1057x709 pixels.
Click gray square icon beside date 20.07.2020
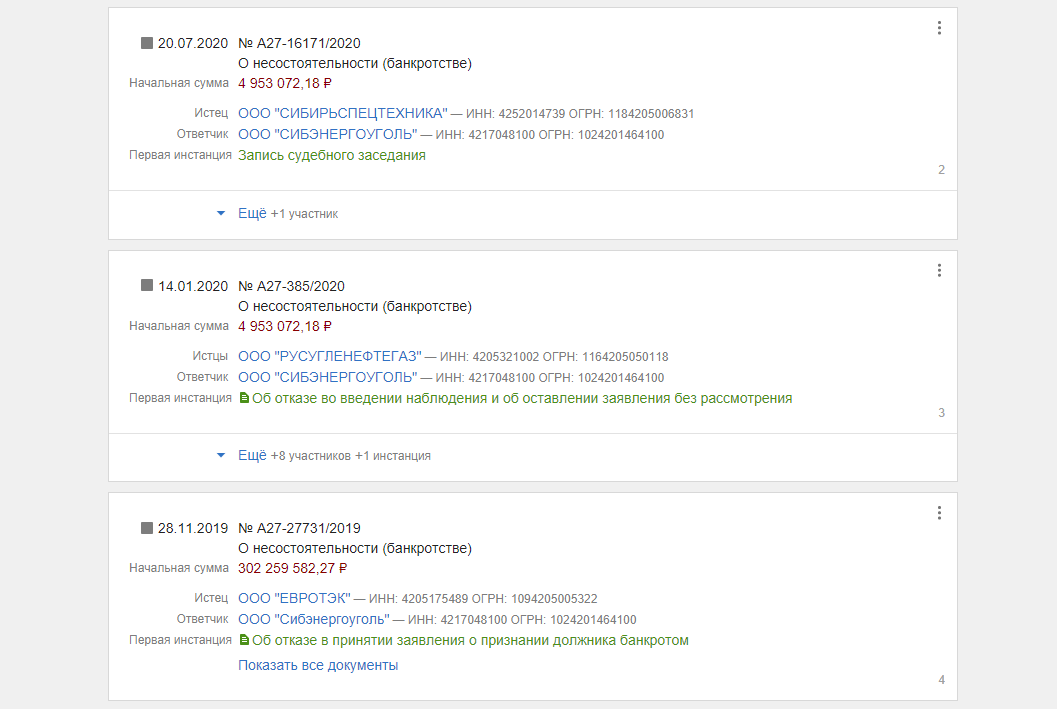[147, 43]
